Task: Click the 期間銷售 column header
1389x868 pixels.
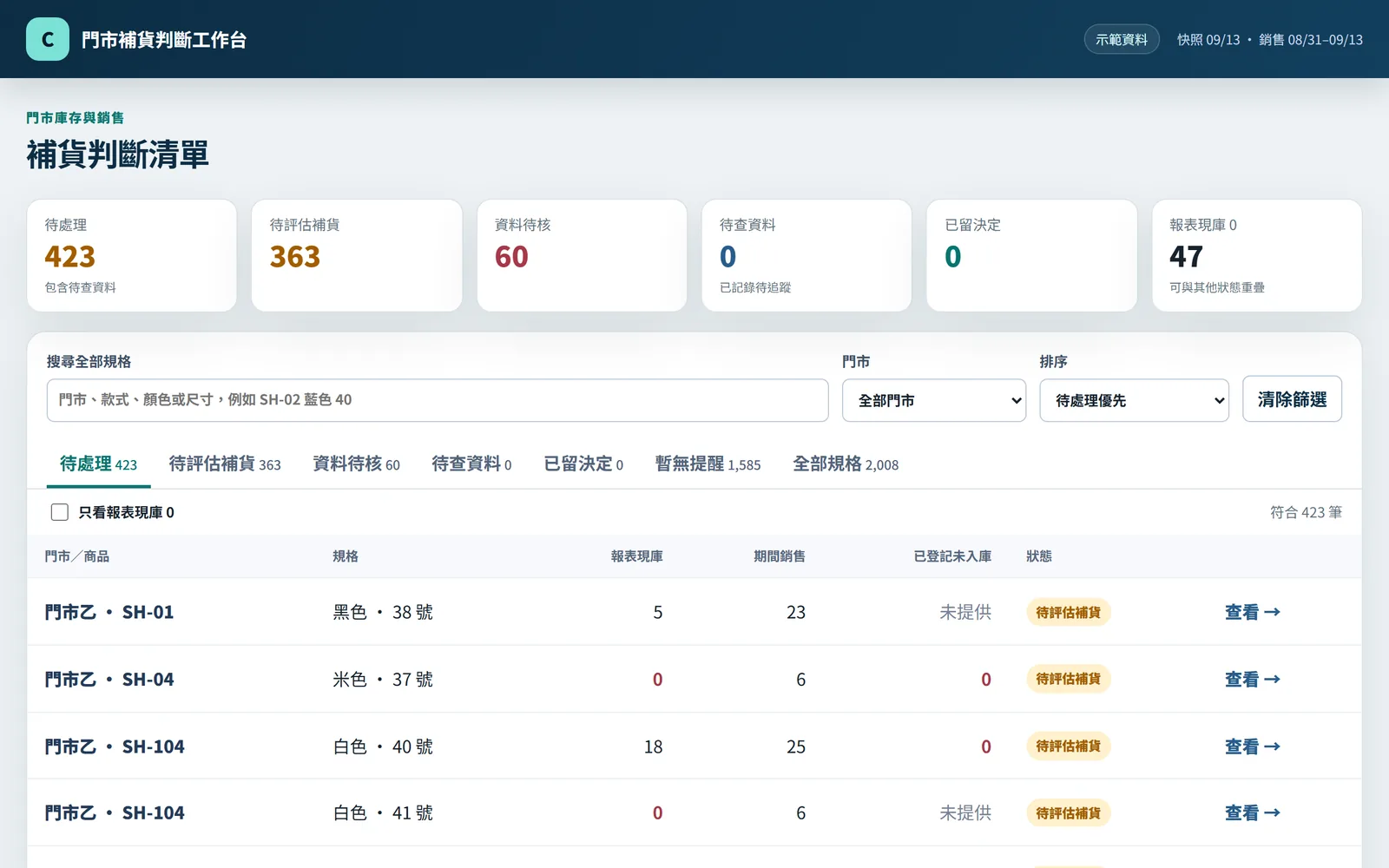Action: (780, 556)
